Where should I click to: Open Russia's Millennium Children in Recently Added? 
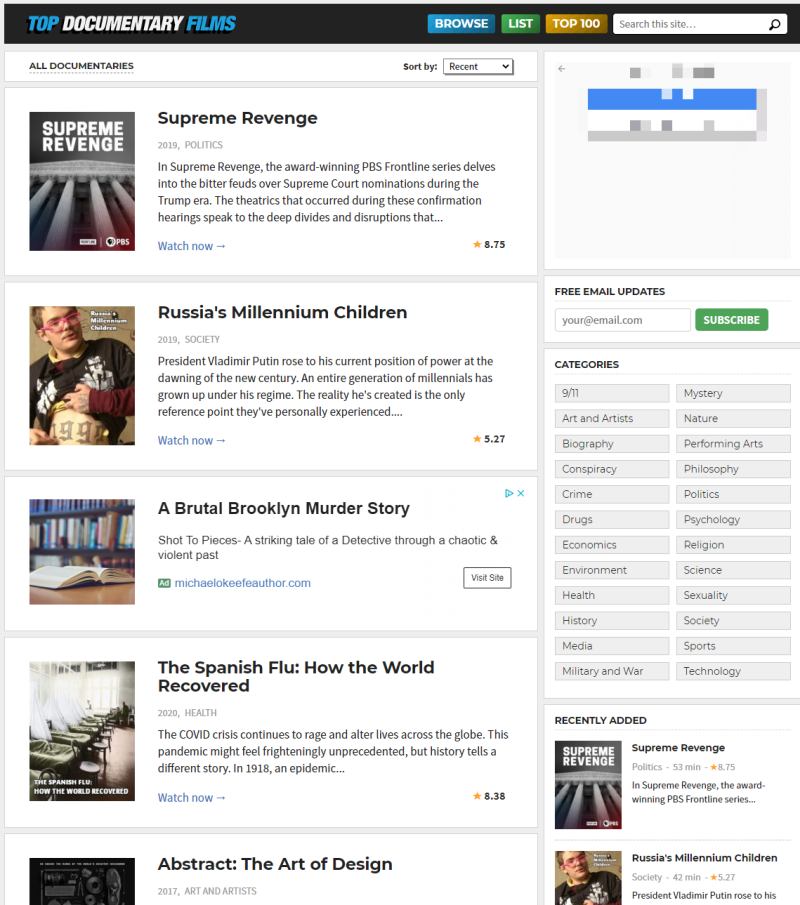pyautogui.click(x=705, y=858)
